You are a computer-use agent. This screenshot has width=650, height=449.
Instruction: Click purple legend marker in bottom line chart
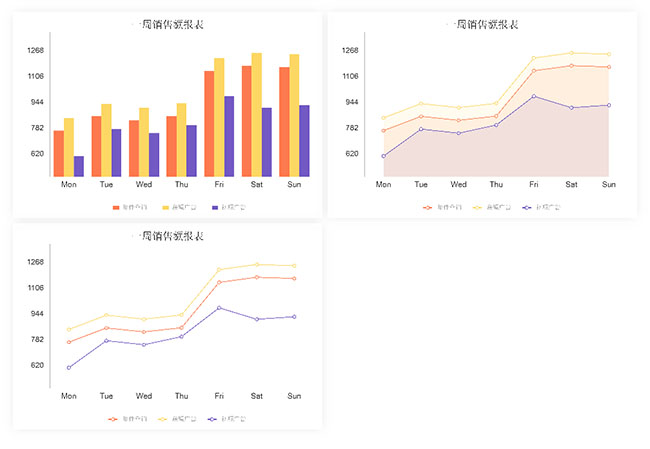212,419
